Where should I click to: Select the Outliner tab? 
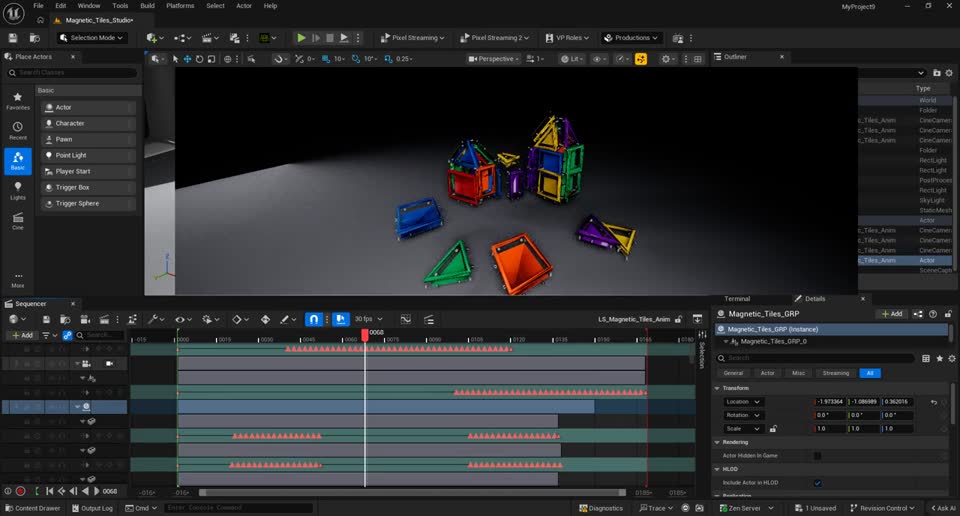pos(735,57)
